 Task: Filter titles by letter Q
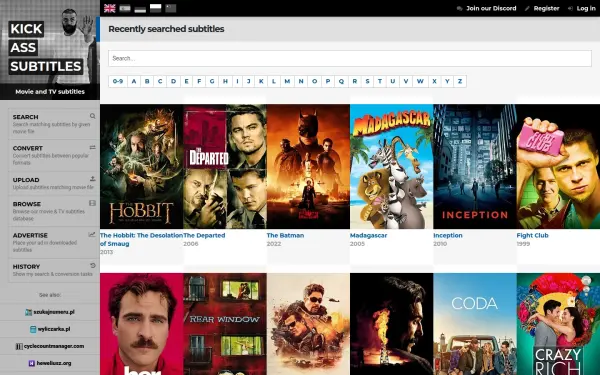tap(341, 81)
